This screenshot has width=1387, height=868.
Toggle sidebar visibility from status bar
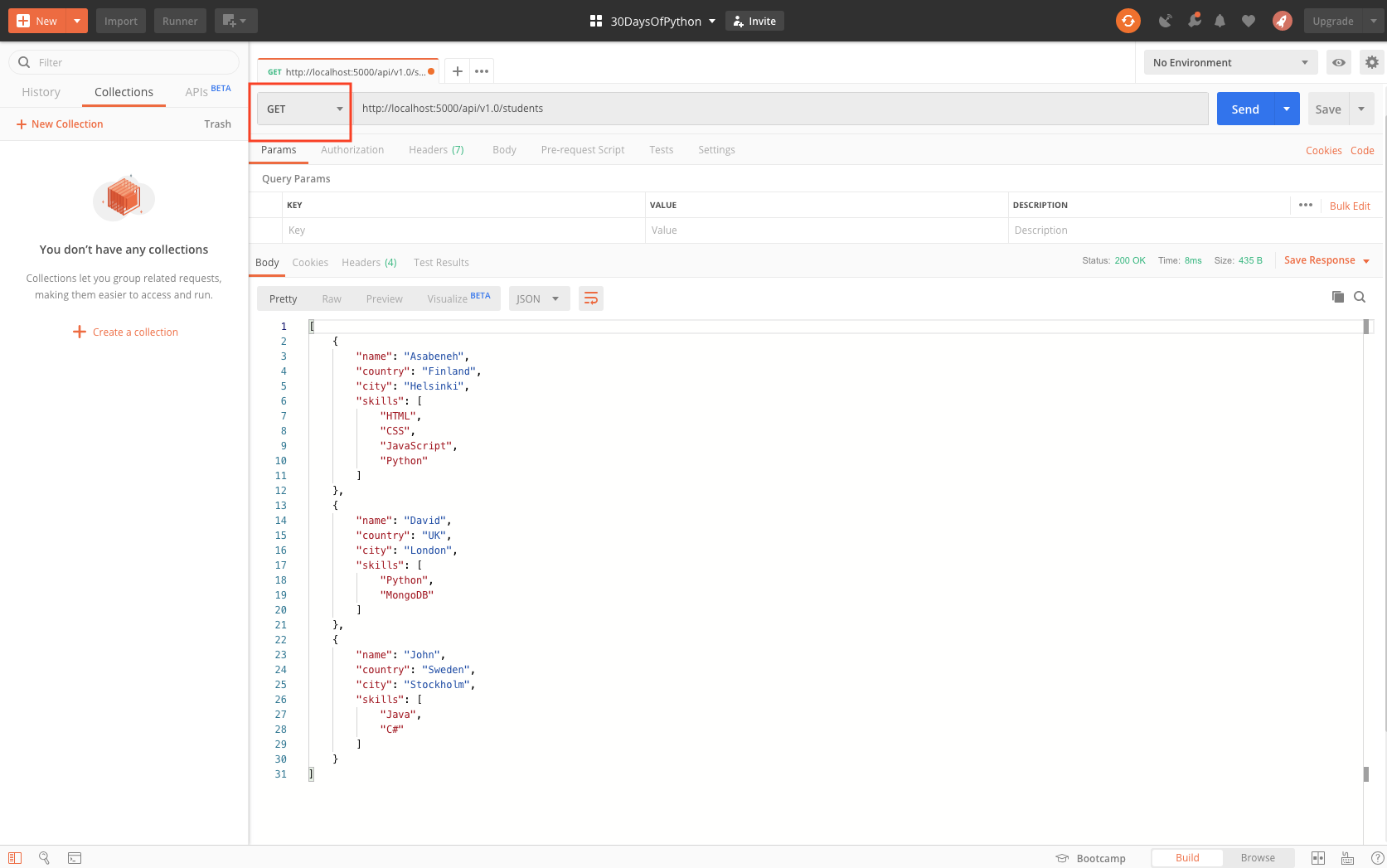[15, 858]
